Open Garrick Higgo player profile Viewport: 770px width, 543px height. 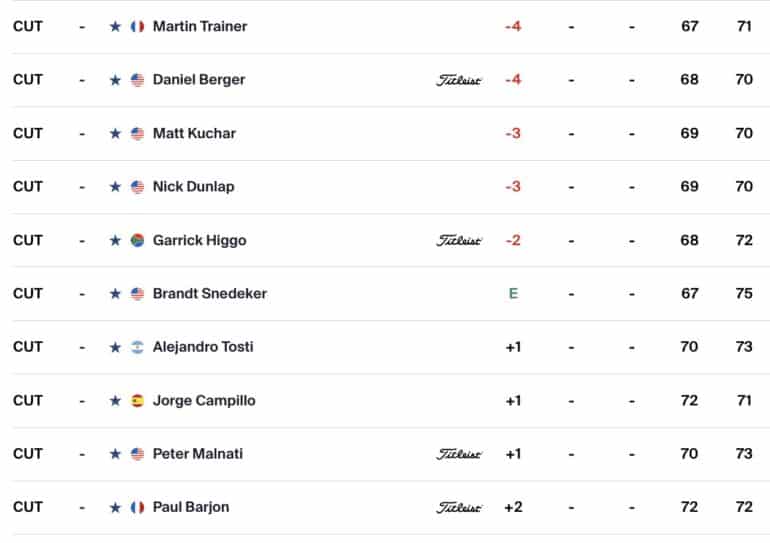[x=199, y=241]
